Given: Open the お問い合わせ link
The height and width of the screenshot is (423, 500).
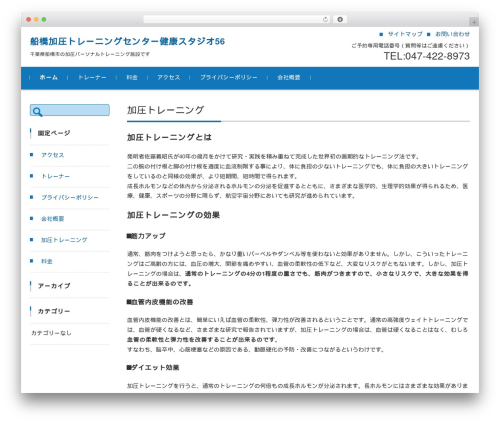Looking at the screenshot, I should pyautogui.click(x=452, y=34).
